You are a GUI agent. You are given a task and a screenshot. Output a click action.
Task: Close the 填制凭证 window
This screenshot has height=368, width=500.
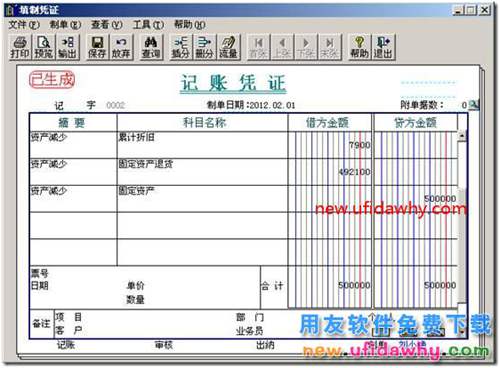tap(485, 10)
